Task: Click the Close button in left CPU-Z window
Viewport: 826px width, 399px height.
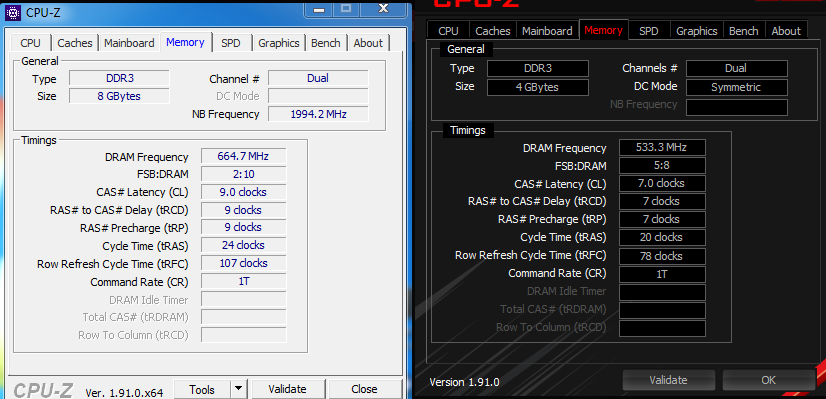Action: (364, 389)
